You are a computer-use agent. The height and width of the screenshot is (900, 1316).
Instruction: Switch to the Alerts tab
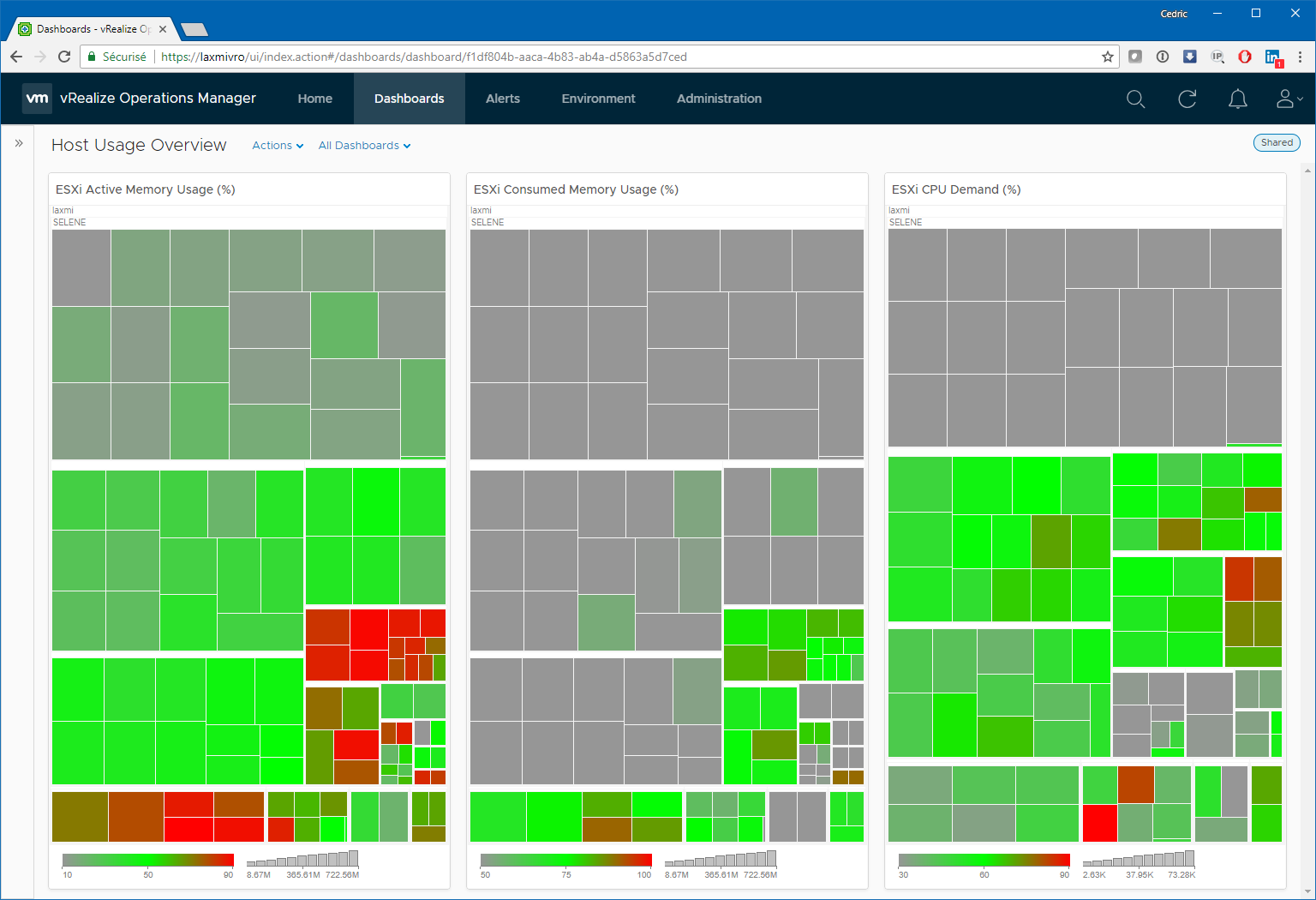(503, 99)
